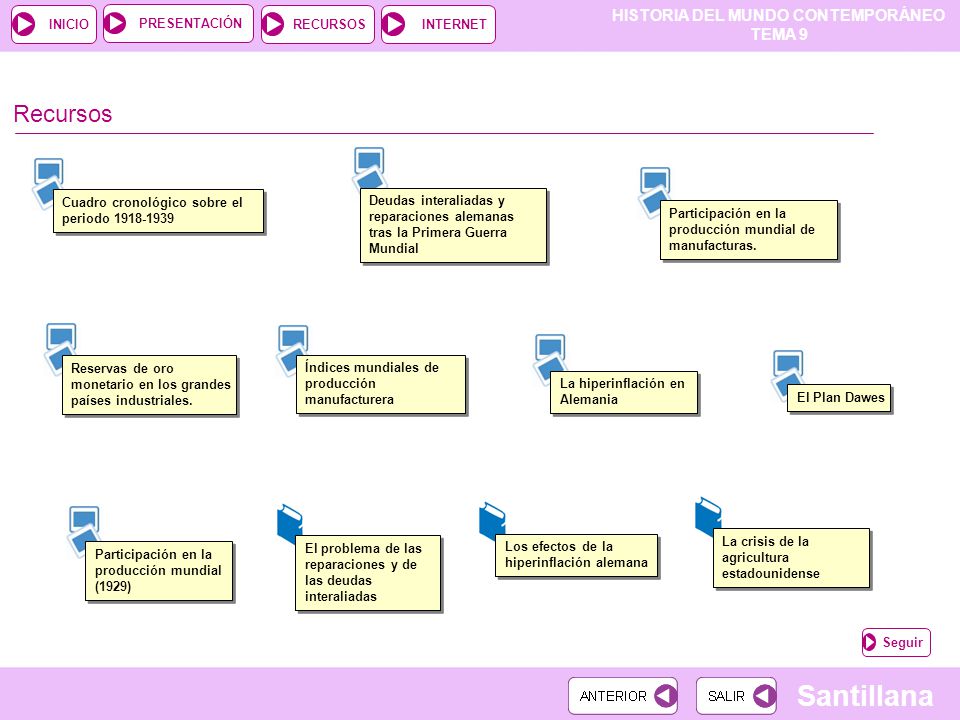
Task: Open RECURSOS section
Action: tap(318, 24)
